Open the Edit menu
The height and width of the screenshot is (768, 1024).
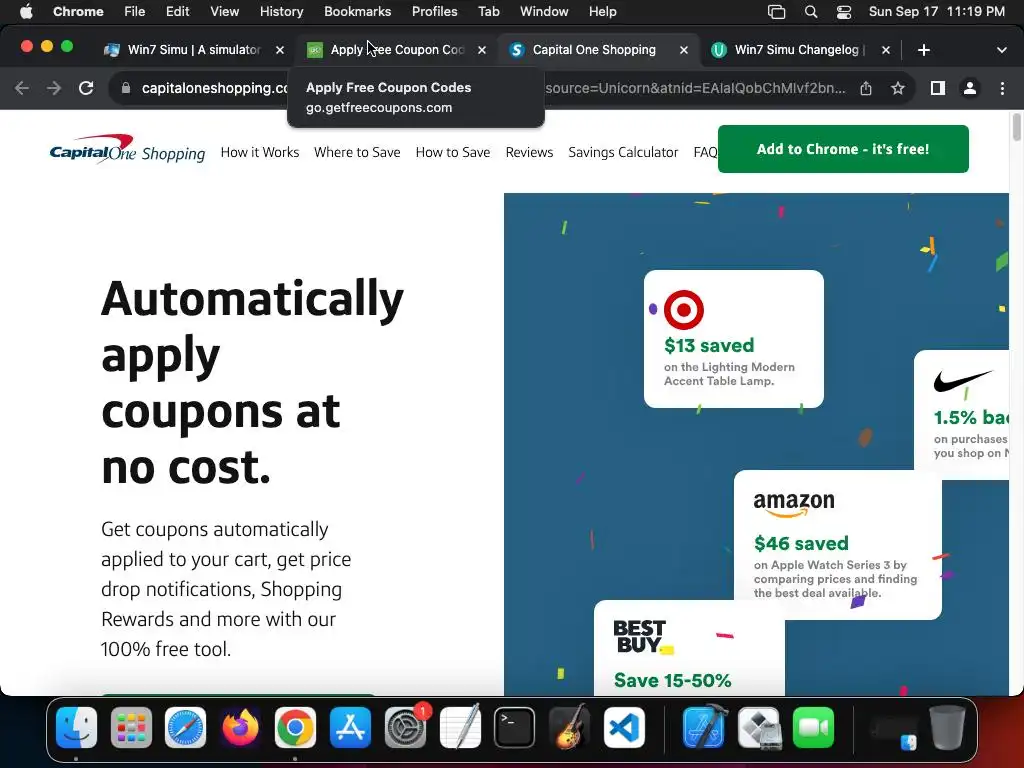click(177, 12)
